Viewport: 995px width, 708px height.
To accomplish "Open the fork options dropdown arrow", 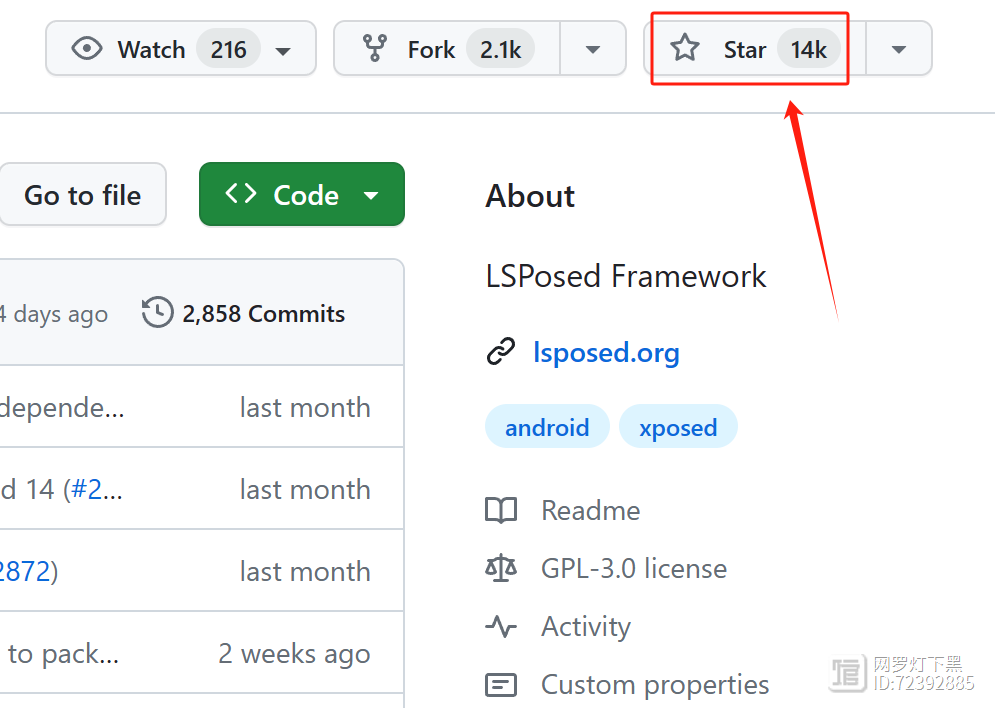I will click(x=593, y=49).
